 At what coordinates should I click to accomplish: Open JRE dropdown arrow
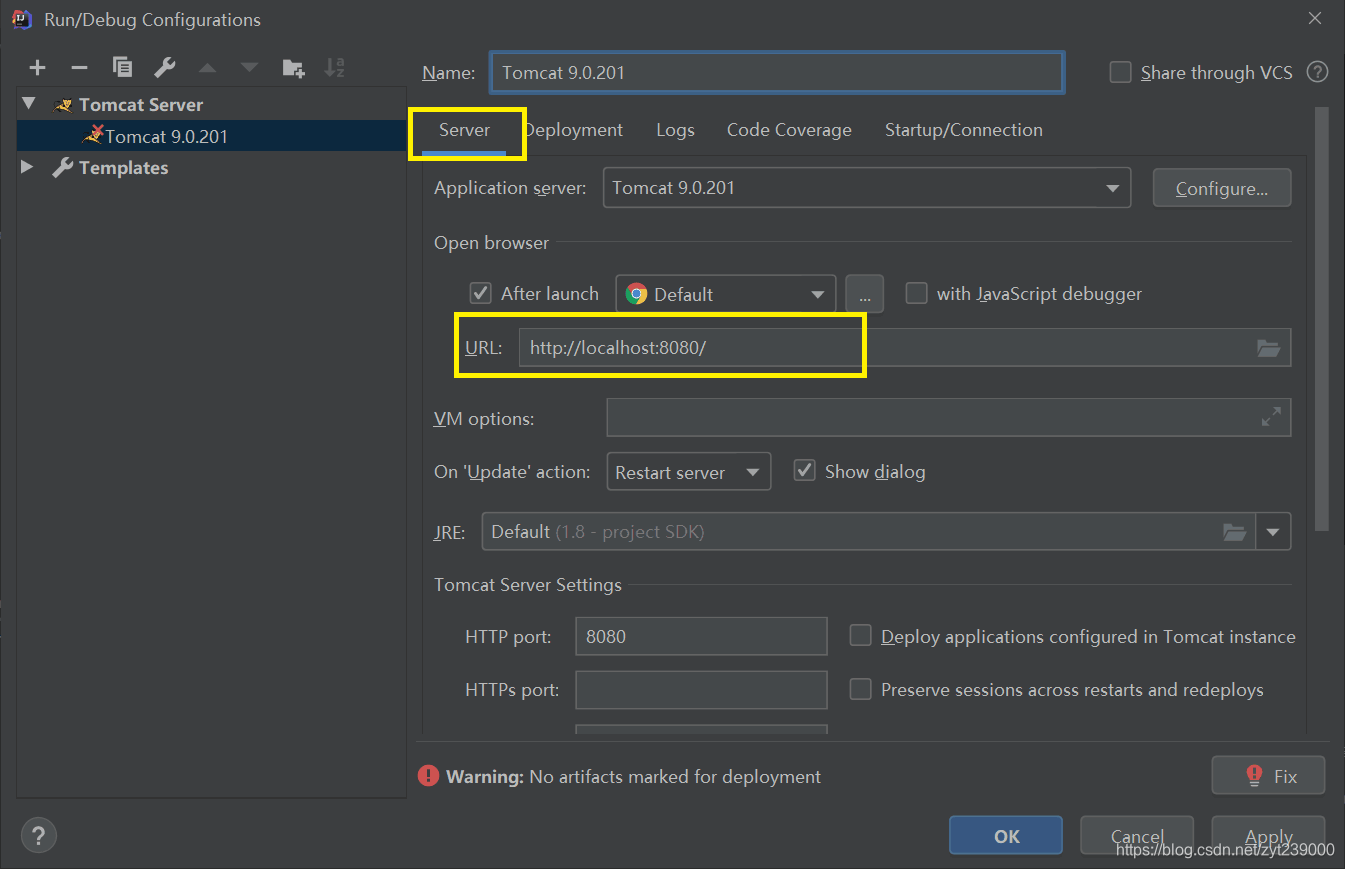(x=1273, y=532)
